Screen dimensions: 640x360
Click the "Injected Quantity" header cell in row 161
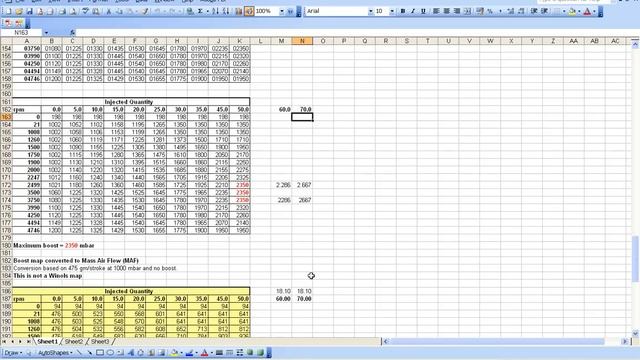click(131, 102)
